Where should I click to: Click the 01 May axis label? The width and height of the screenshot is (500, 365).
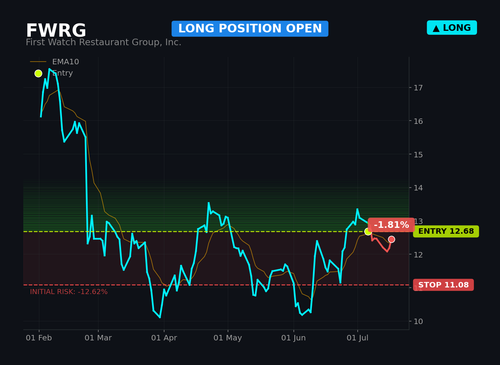pos(228,338)
